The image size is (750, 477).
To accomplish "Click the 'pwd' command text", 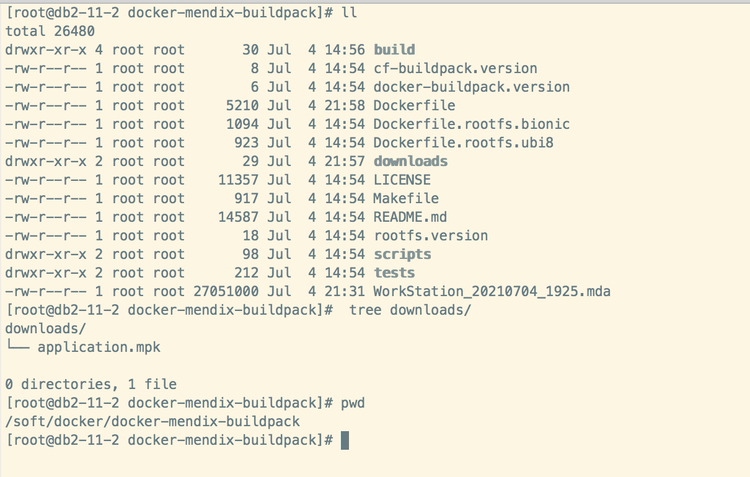I will [353, 403].
